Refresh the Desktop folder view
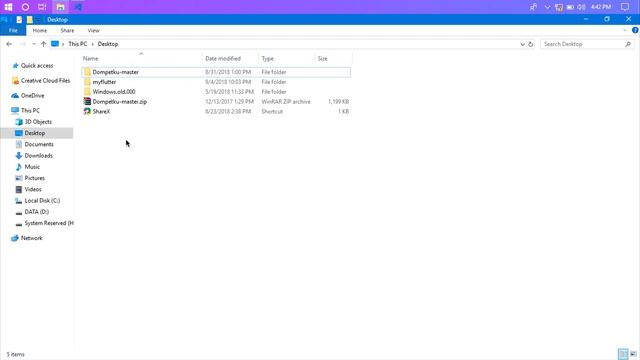 tap(531, 44)
